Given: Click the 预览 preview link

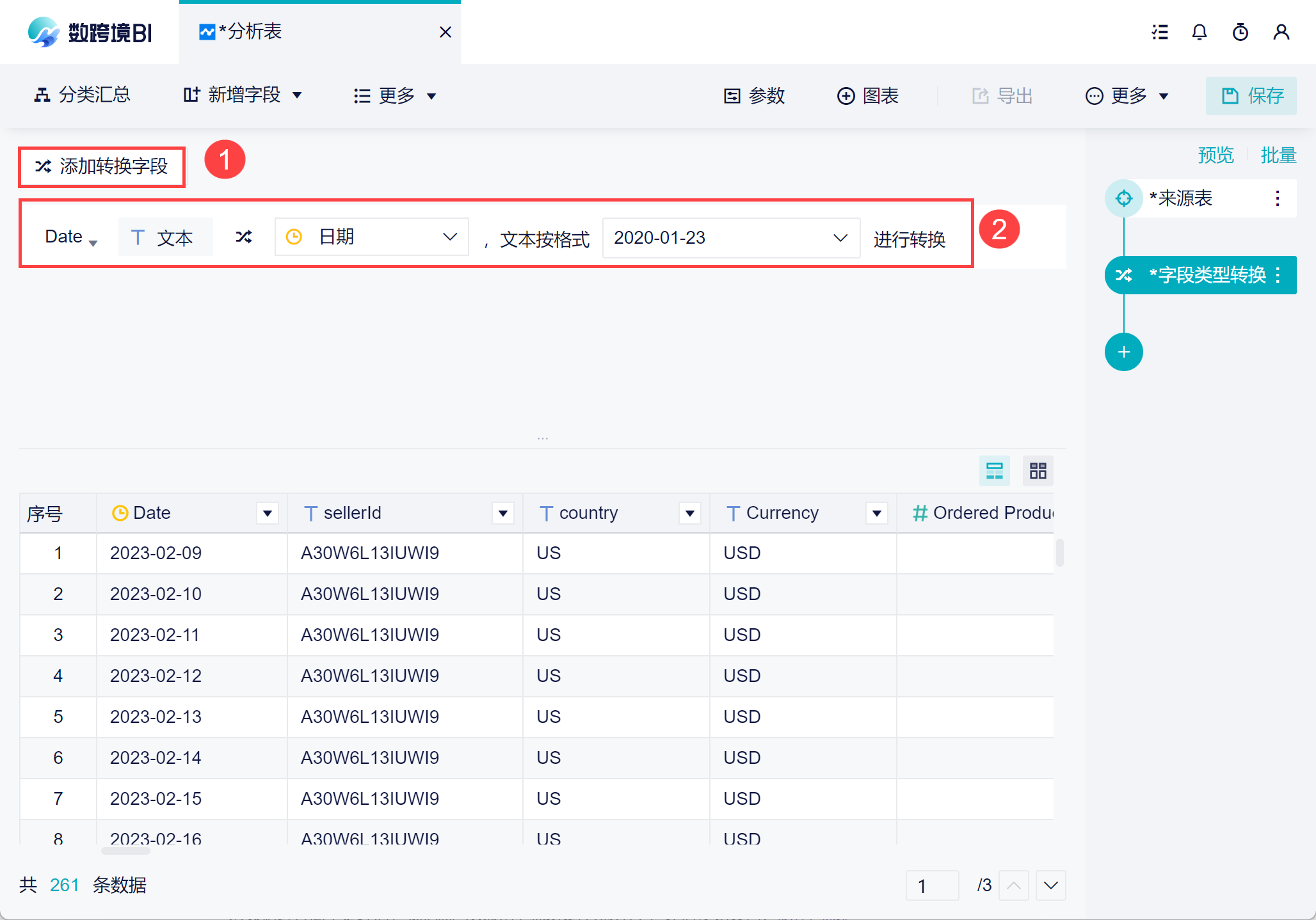Looking at the screenshot, I should (x=1216, y=155).
